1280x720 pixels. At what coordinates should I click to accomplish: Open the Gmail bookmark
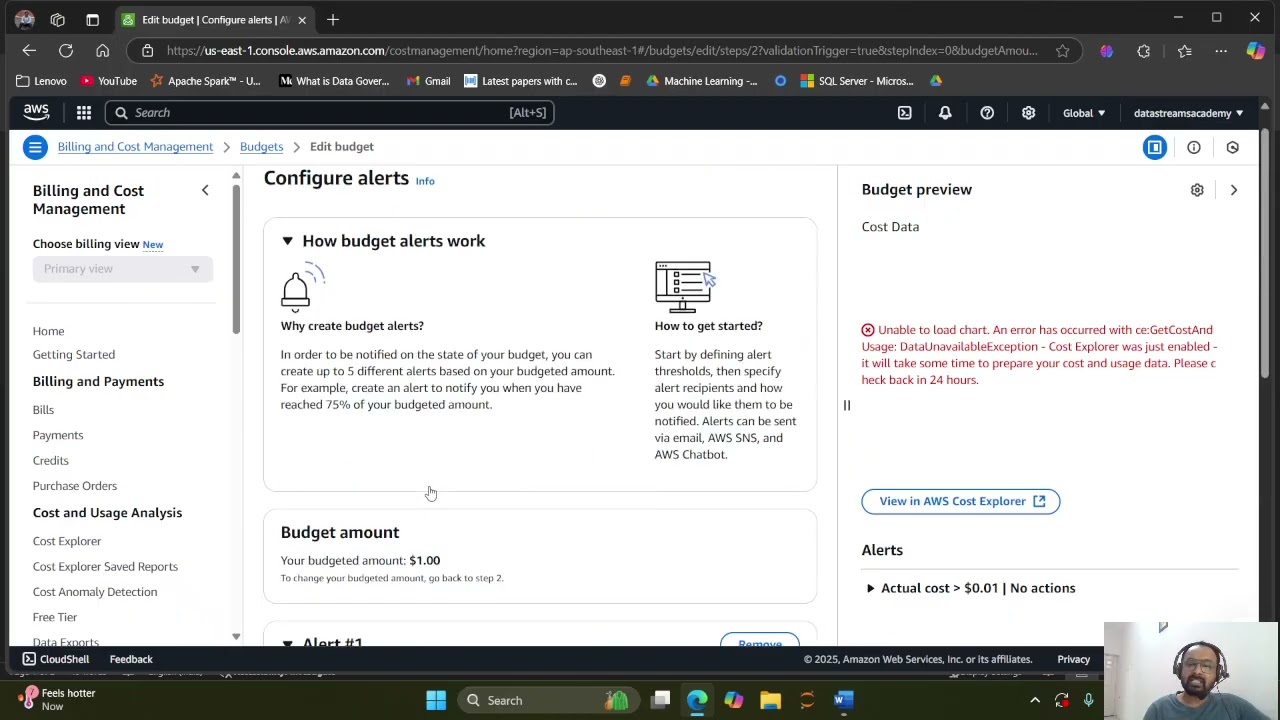(x=428, y=81)
